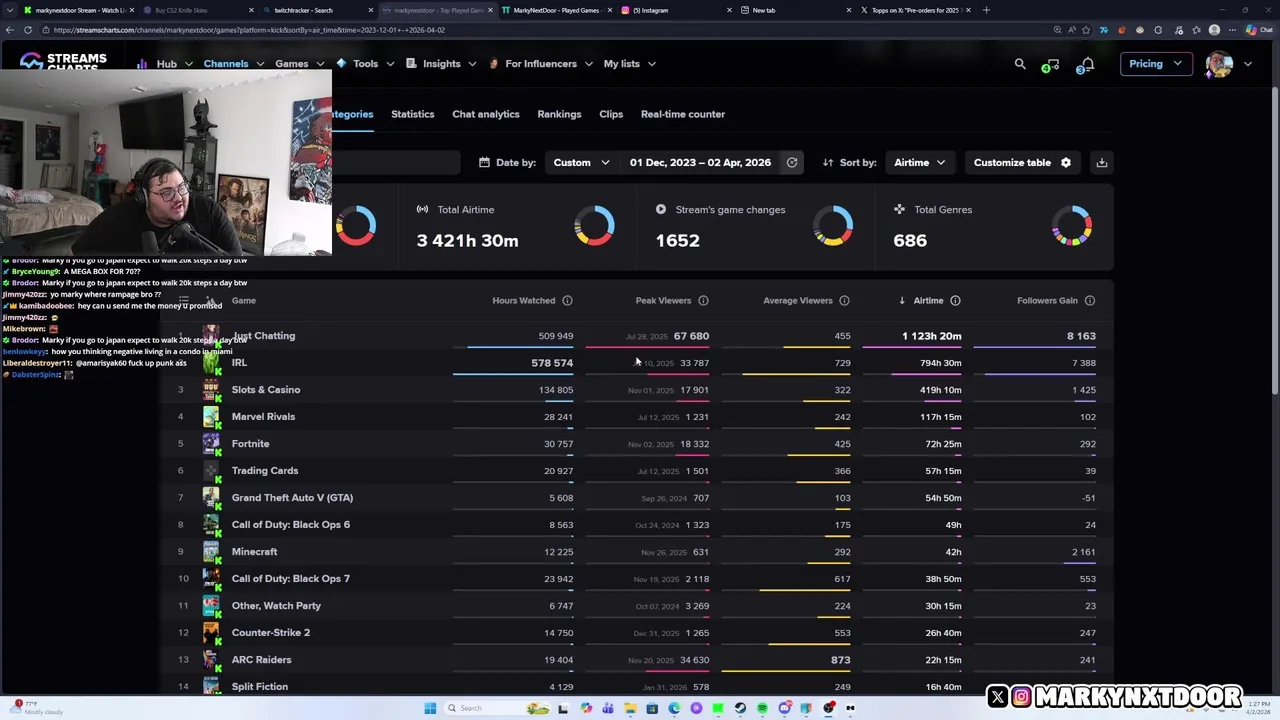1280x720 pixels.
Task: Expand the Insights menu
Action: point(441,64)
